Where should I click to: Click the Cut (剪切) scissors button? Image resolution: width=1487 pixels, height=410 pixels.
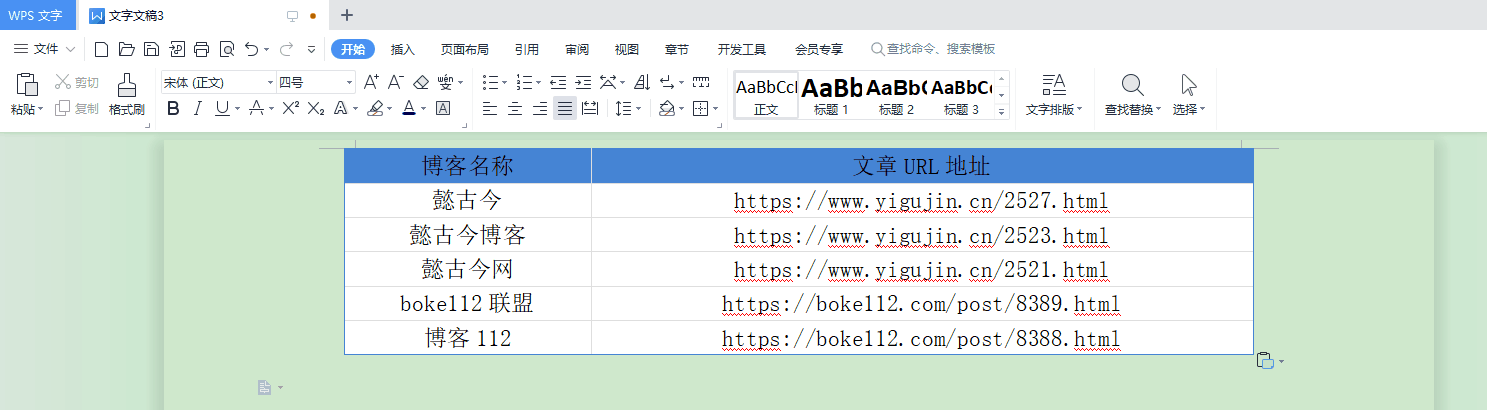tap(77, 82)
